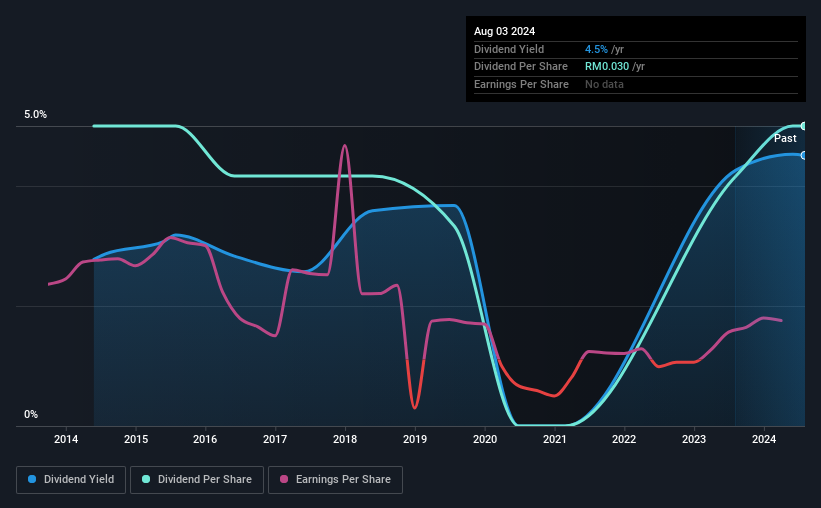Select the blue Dividend Yield endpoint marker
The width and height of the screenshot is (821, 508).
804,156
